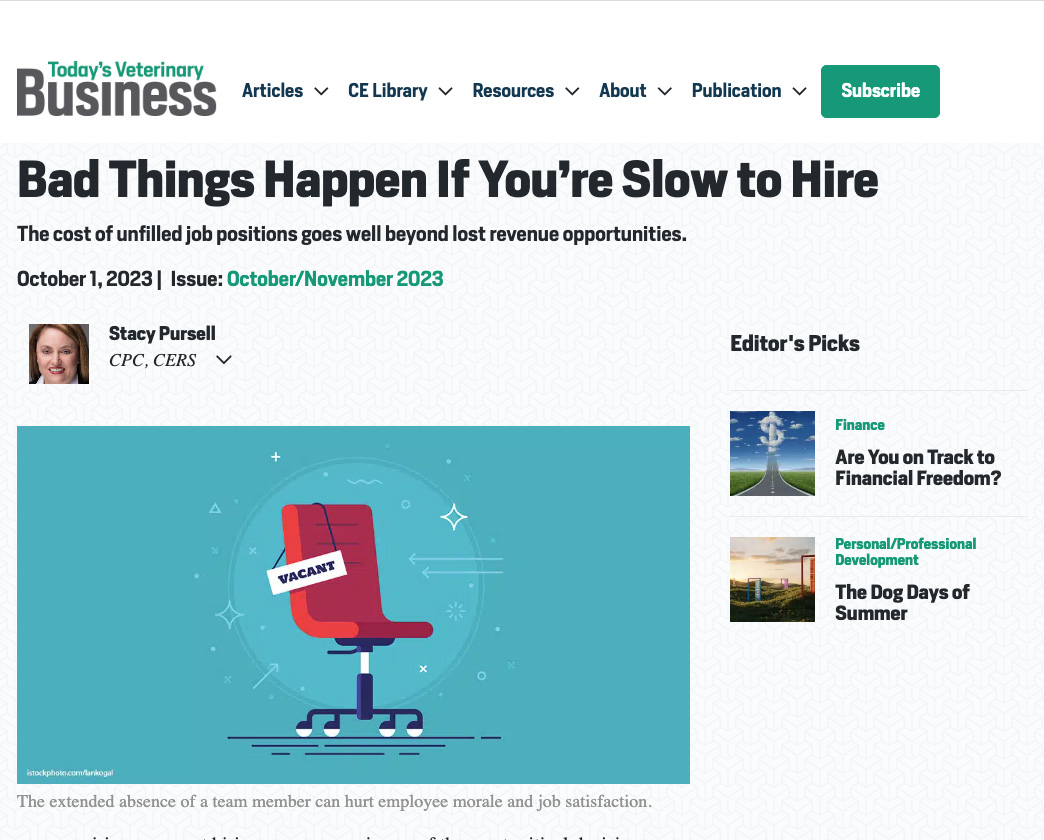The width and height of the screenshot is (1044, 840).
Task: Open the CE Library menu item
Action: click(388, 91)
